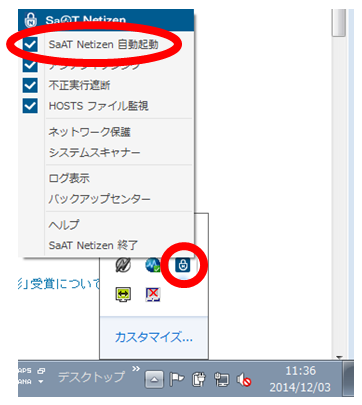Click the カスタマイズ... link

(x=154, y=337)
